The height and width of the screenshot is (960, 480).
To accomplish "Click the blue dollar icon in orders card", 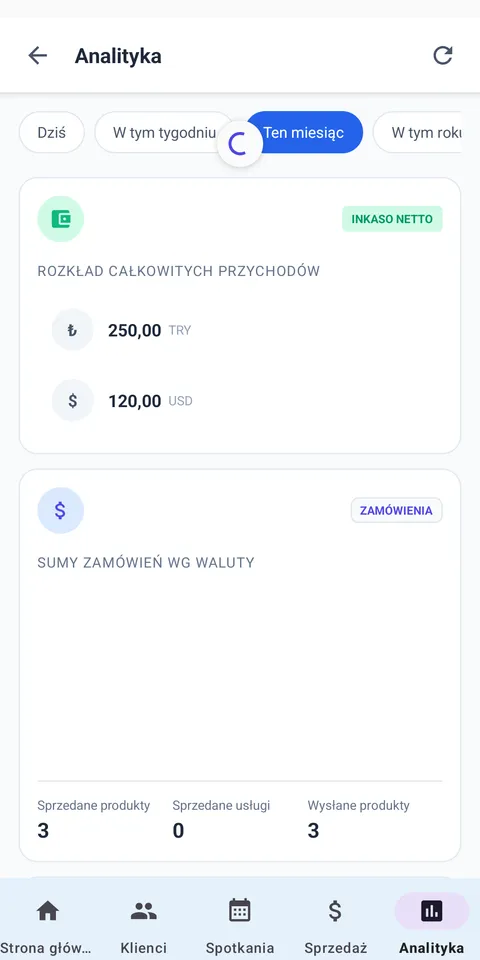I will 61,511.
